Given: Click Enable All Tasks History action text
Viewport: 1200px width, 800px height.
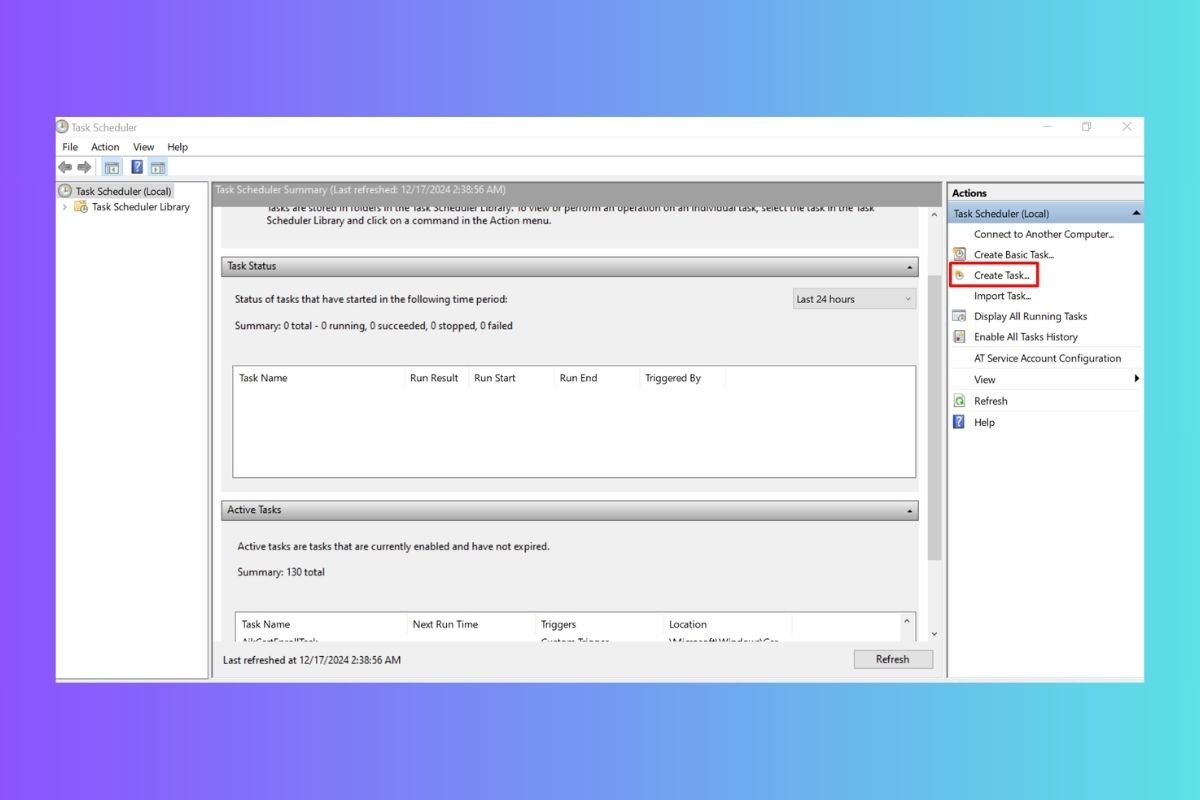Looking at the screenshot, I should click(x=1026, y=337).
